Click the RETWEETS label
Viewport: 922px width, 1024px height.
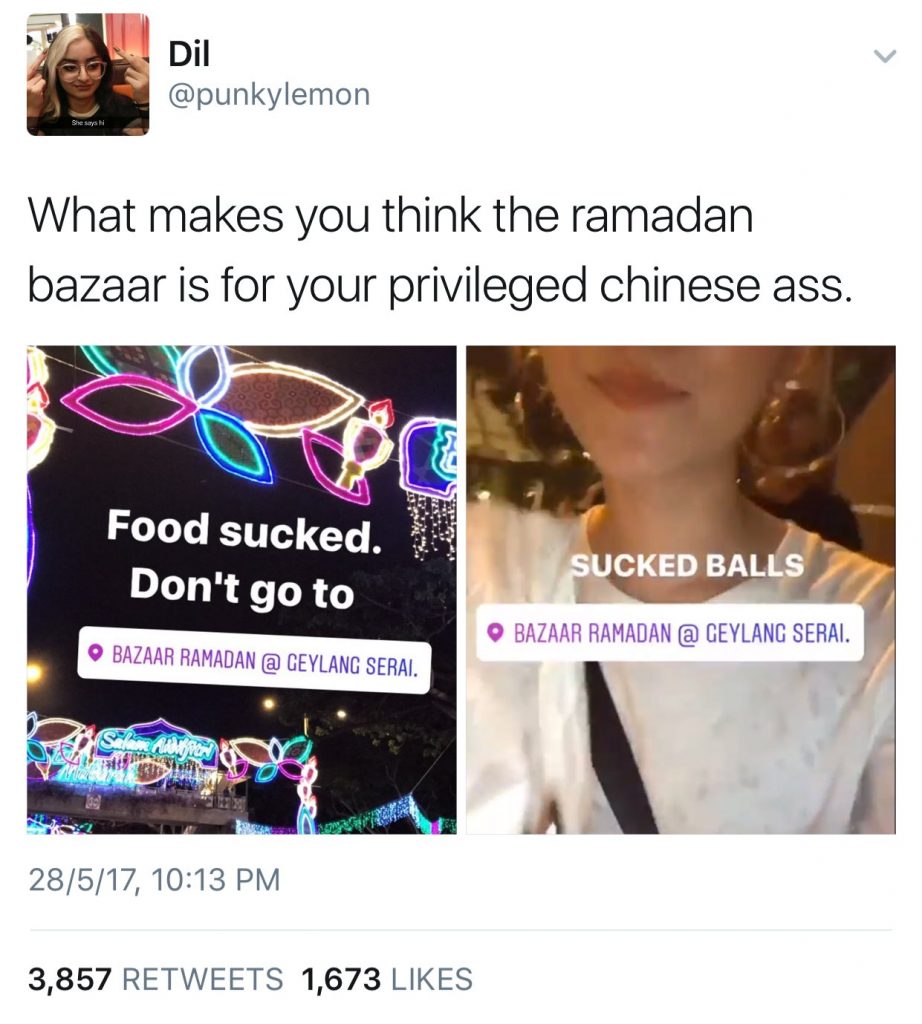coord(203,979)
